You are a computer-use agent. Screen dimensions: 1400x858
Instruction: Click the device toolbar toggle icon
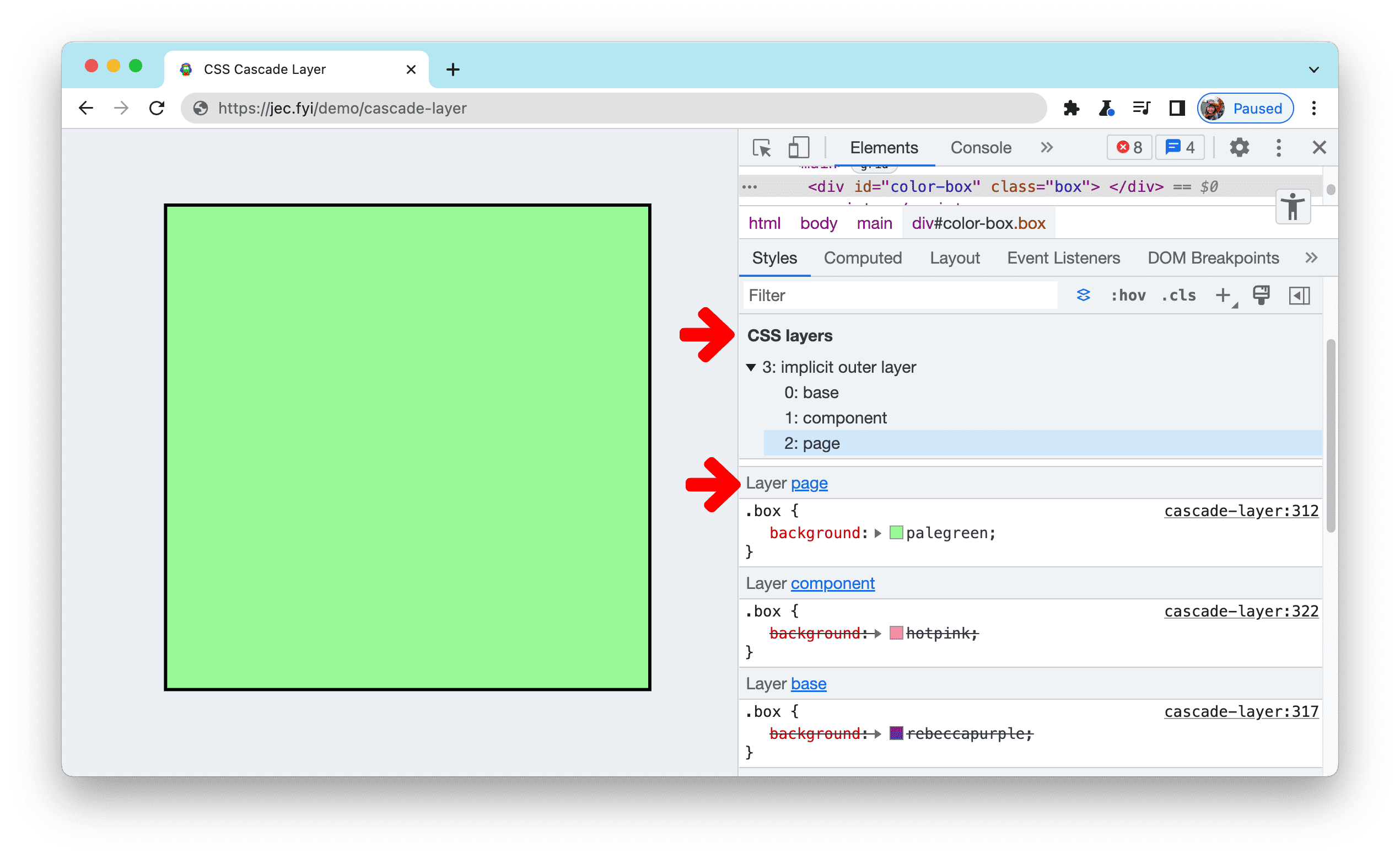800,147
